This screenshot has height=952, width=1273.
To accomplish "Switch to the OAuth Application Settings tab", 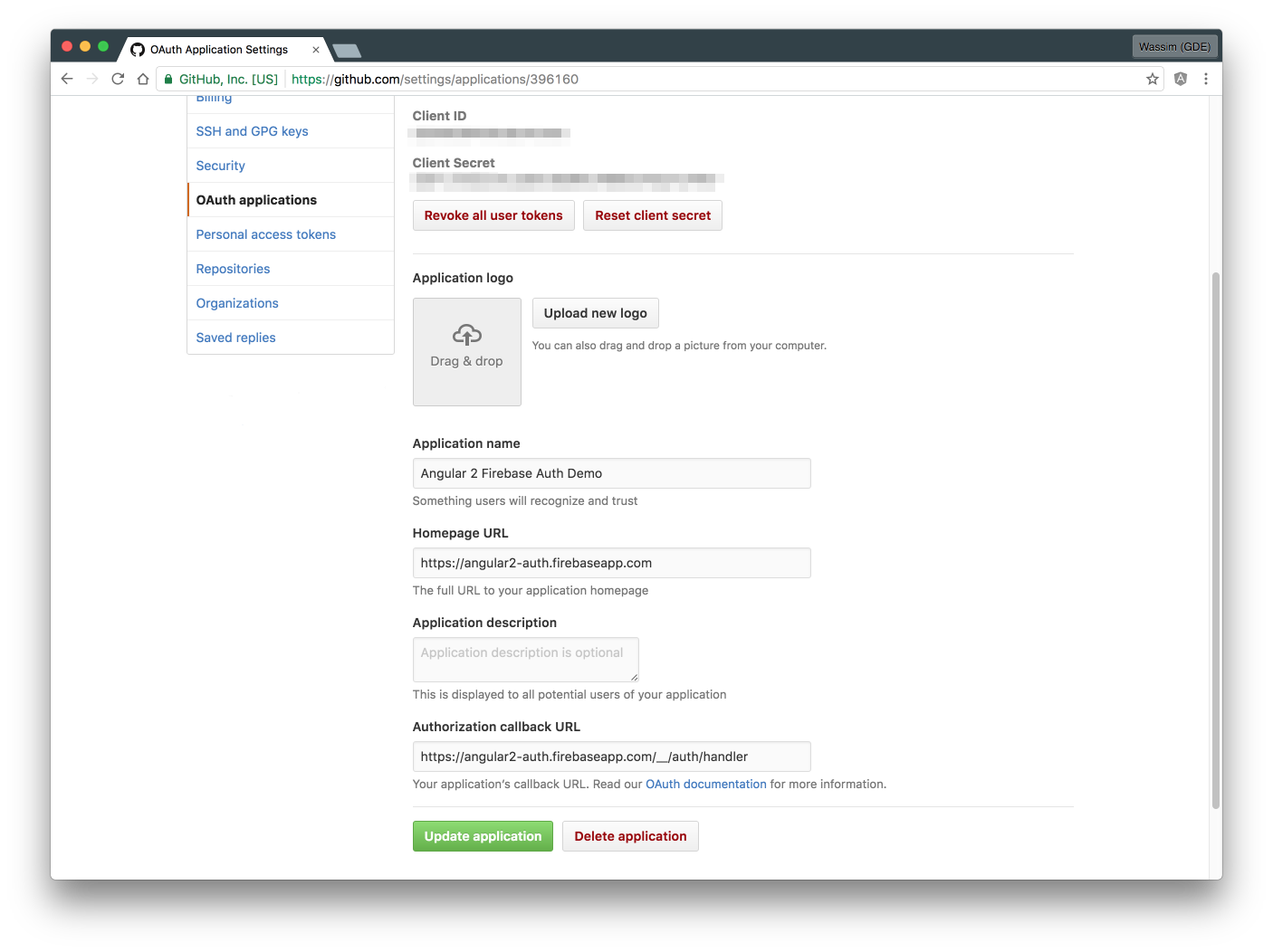I will 217,49.
